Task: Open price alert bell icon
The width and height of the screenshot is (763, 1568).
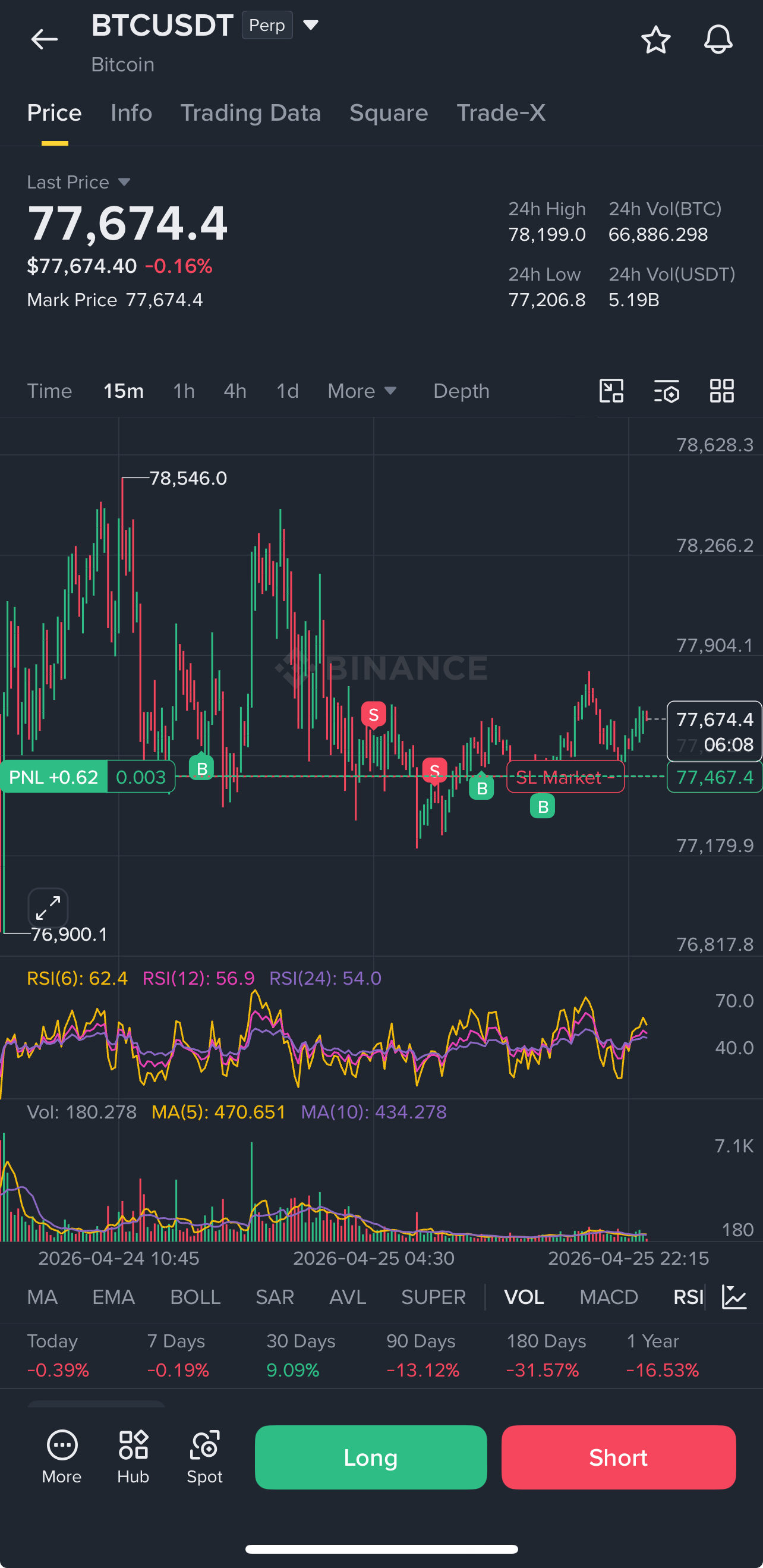Action: [x=718, y=40]
